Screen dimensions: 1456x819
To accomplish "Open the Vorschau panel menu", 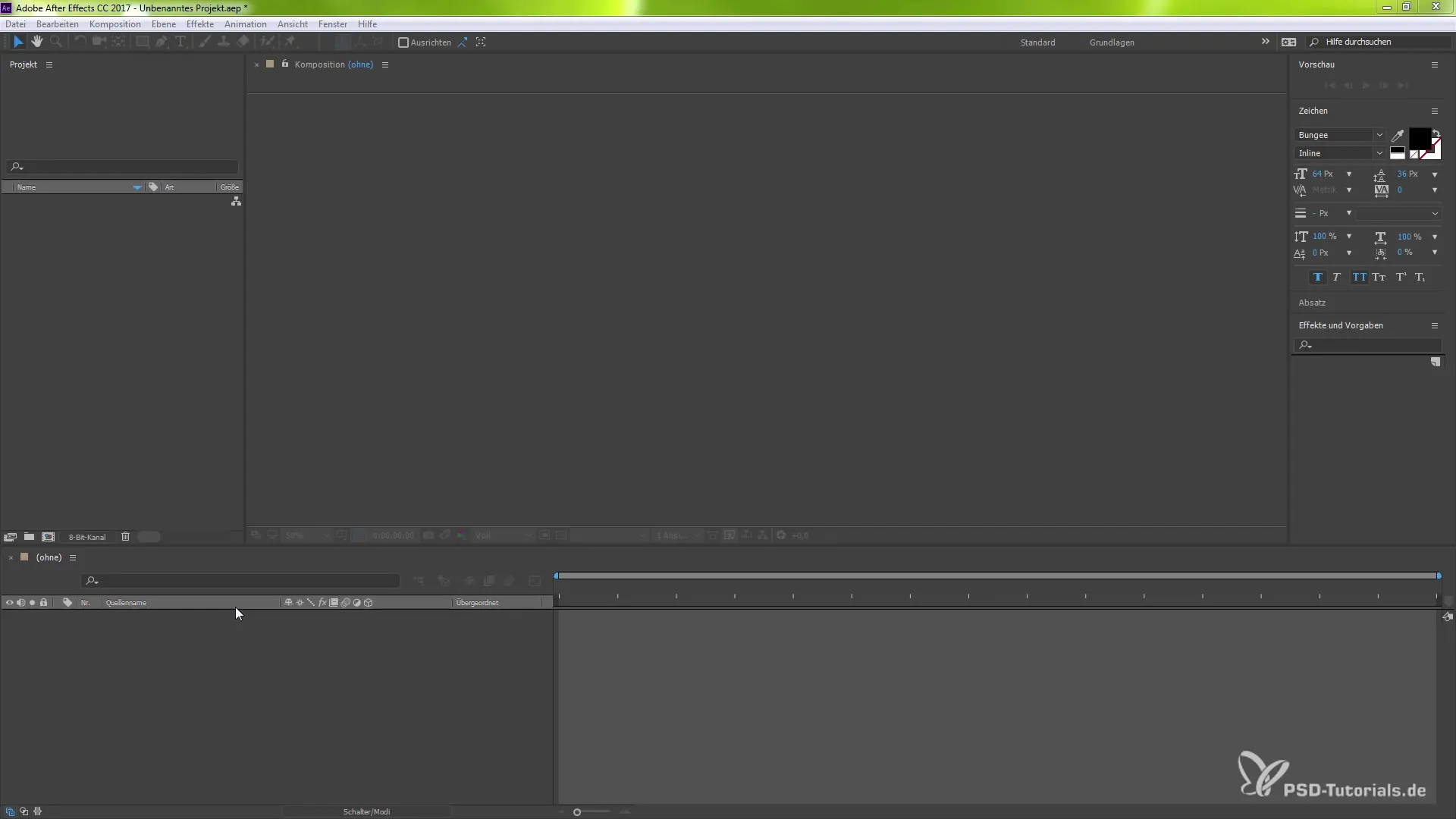I will point(1435,65).
